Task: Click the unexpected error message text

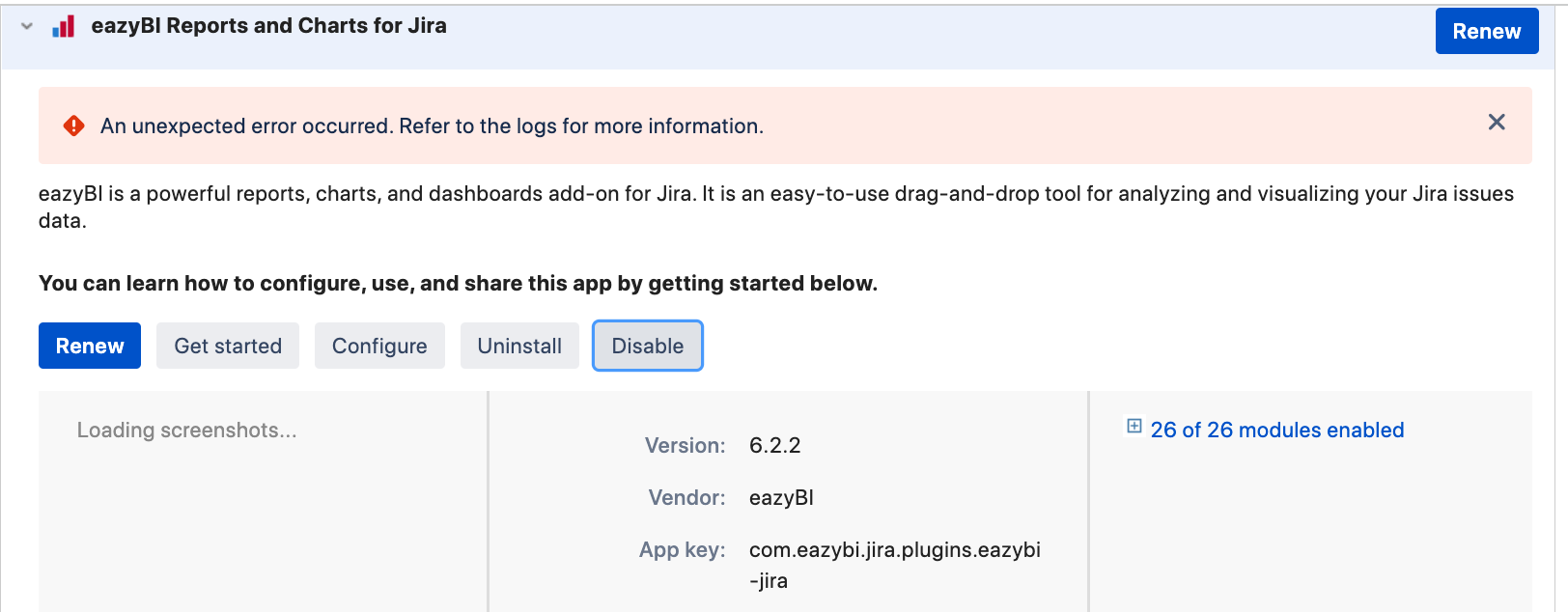Action: 432,125
